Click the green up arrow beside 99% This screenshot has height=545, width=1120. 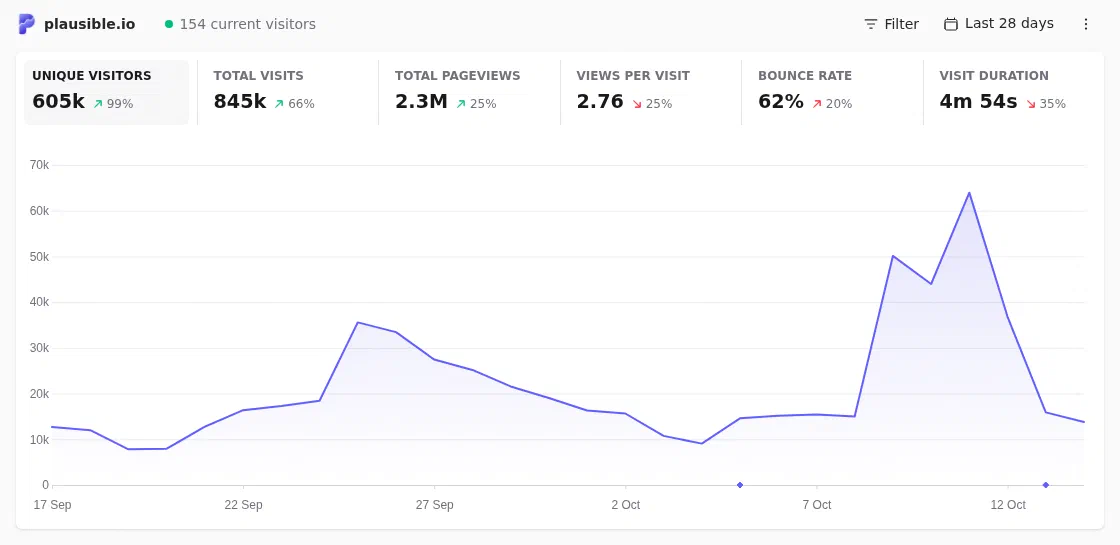[98, 104]
